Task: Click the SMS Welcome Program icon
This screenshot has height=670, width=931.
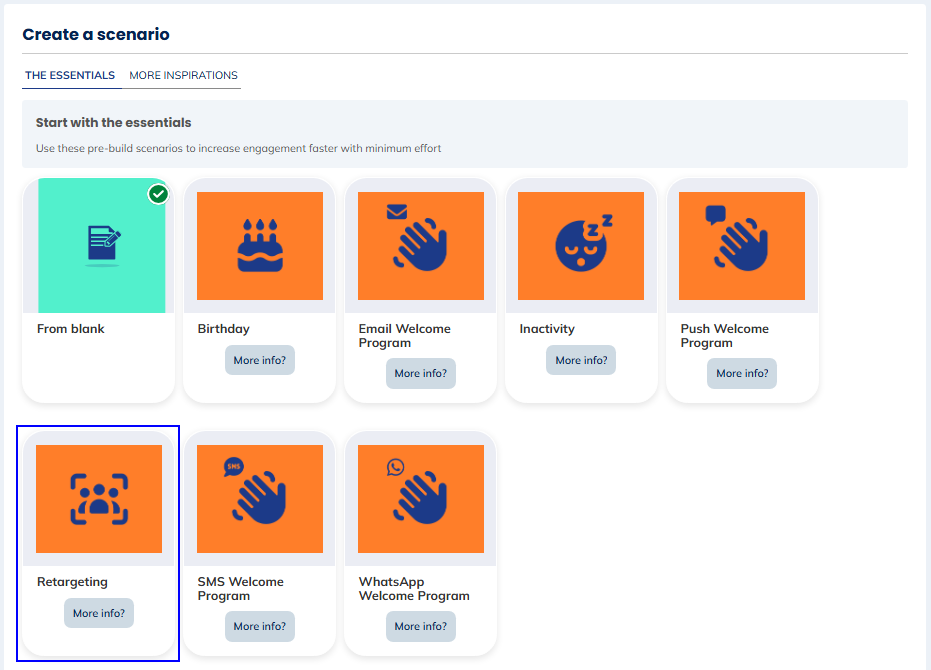Action: pos(259,498)
